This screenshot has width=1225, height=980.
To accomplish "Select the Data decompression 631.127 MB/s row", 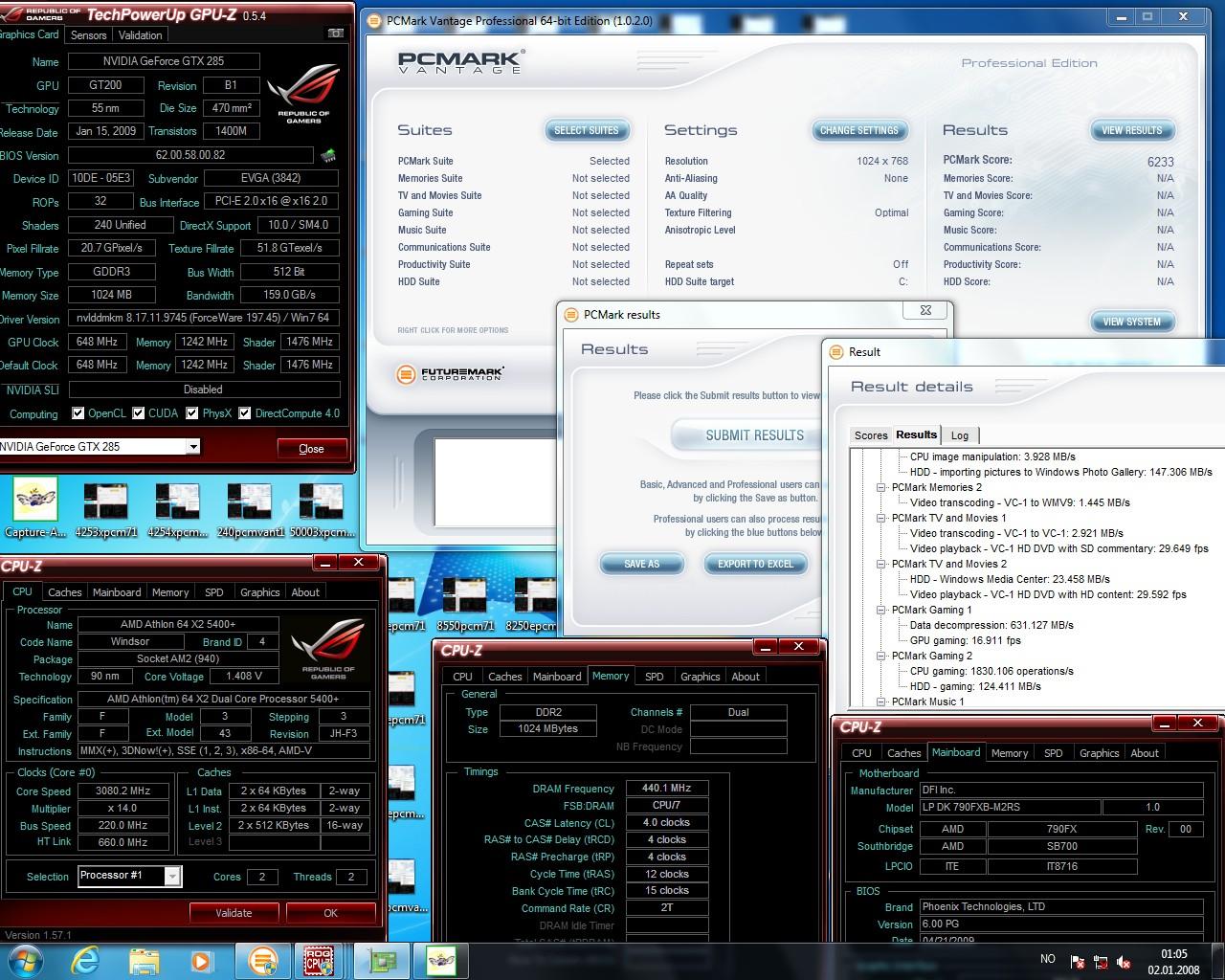I will click(x=991, y=625).
